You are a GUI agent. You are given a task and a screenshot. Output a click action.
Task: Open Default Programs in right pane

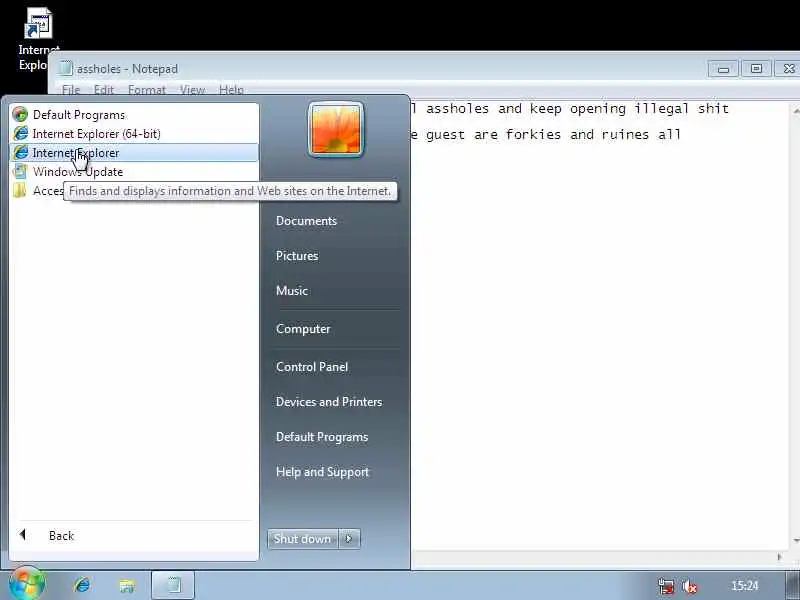pyautogui.click(x=322, y=437)
